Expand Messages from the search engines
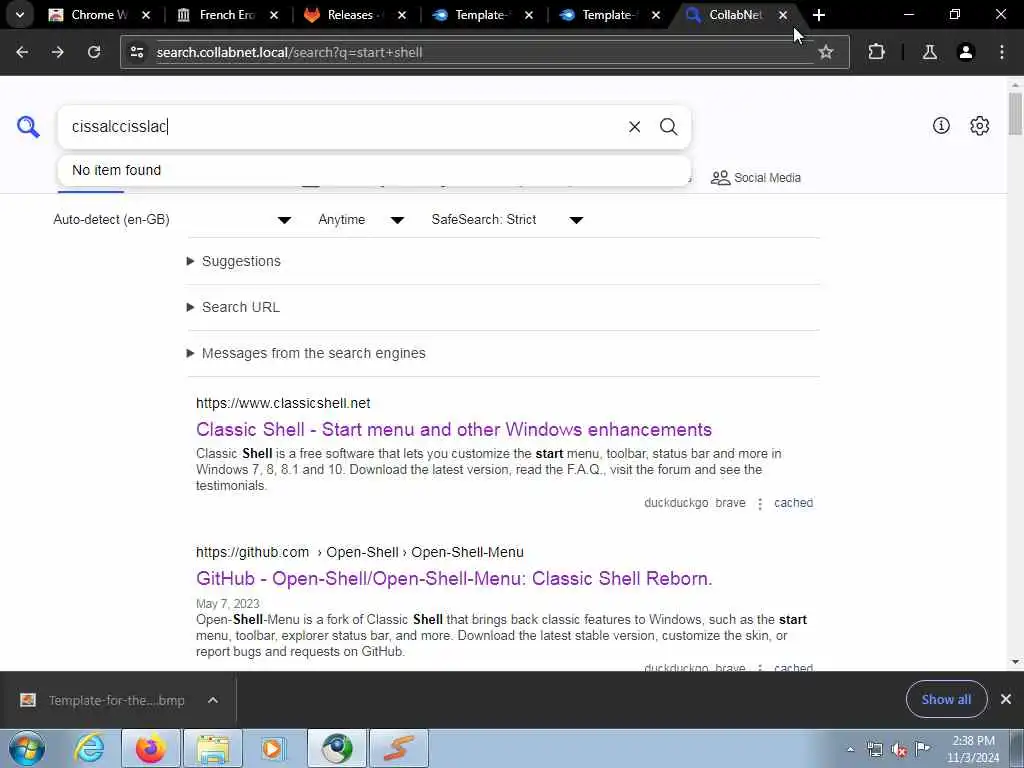Screen dimensions: 1024x768 coord(306,353)
